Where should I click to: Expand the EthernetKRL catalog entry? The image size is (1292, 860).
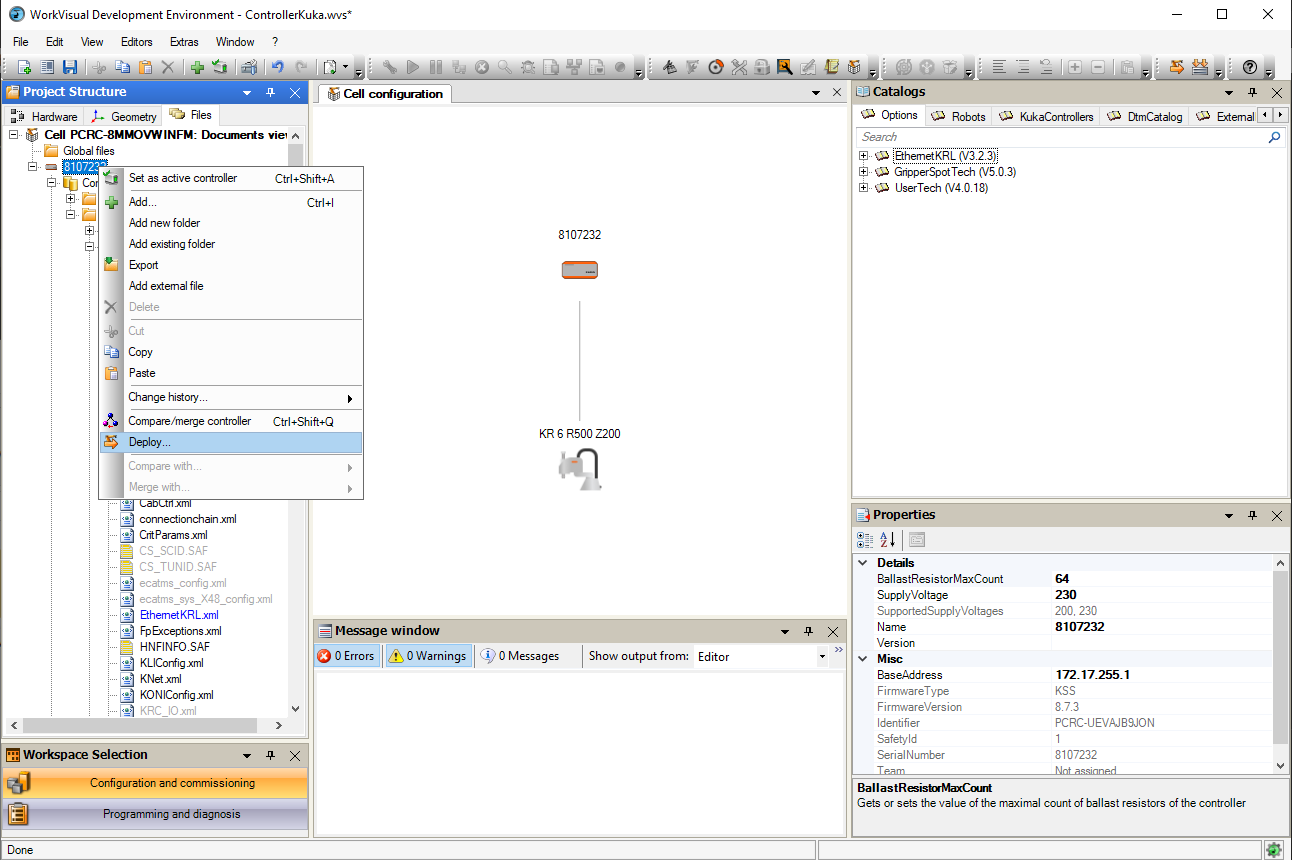tap(864, 156)
